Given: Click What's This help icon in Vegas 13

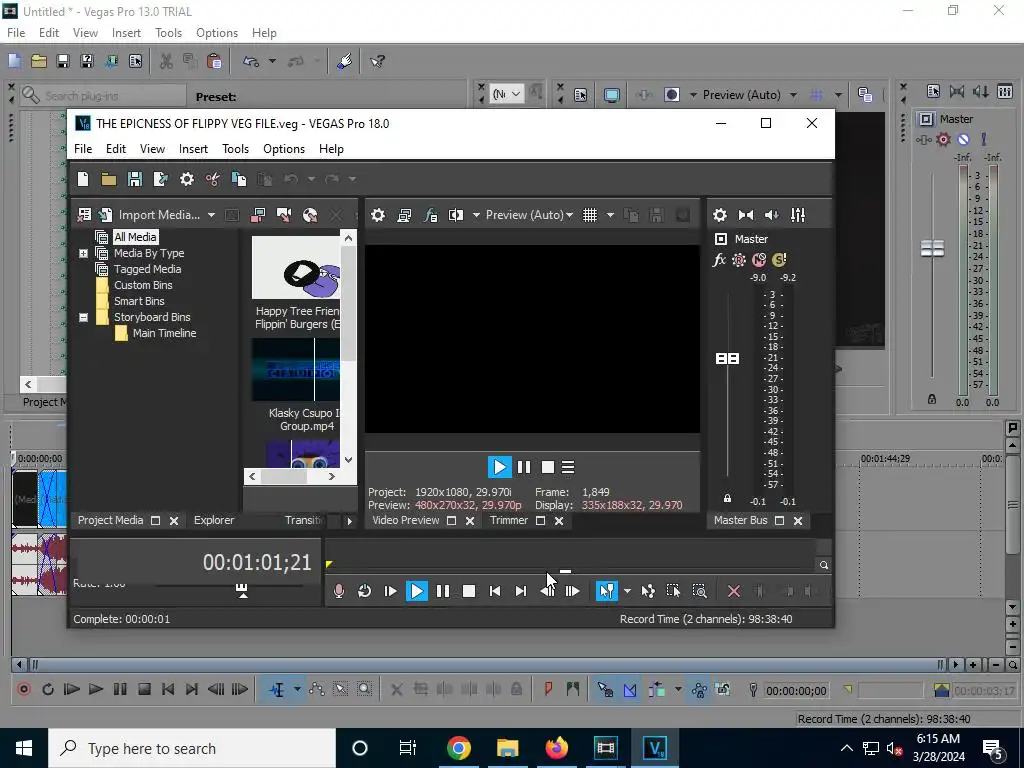Looking at the screenshot, I should tap(377, 61).
